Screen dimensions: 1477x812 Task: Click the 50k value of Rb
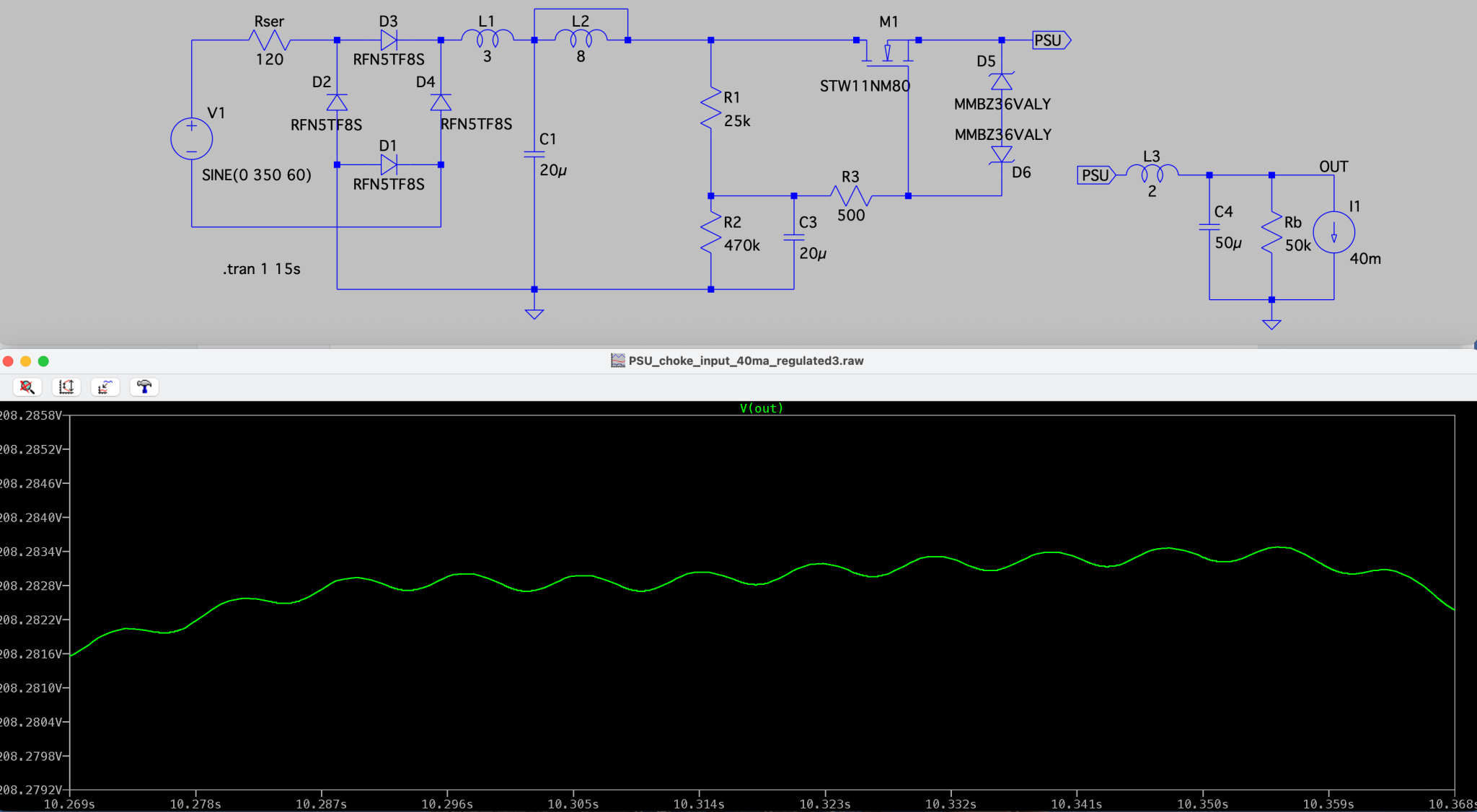(x=1298, y=245)
